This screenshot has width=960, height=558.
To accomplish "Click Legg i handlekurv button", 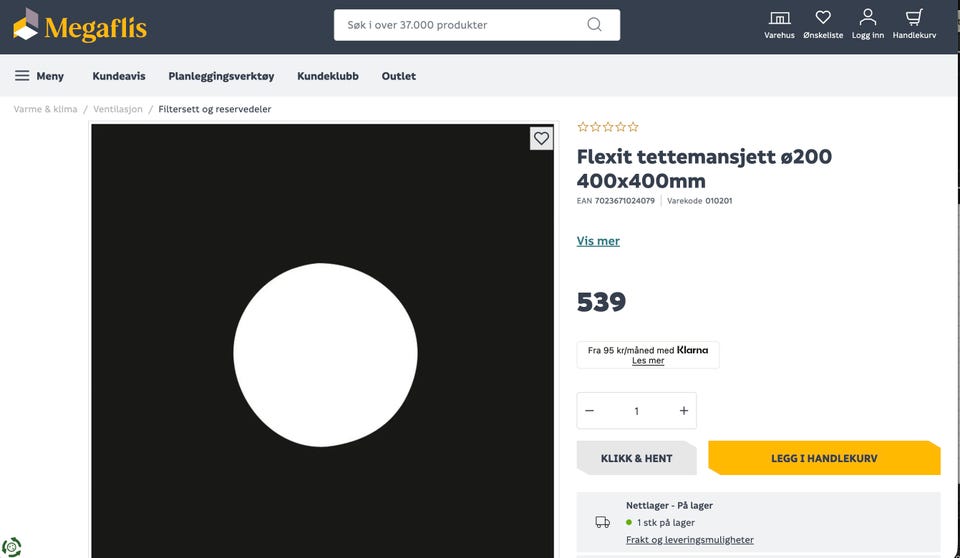I will pyautogui.click(x=823, y=458).
